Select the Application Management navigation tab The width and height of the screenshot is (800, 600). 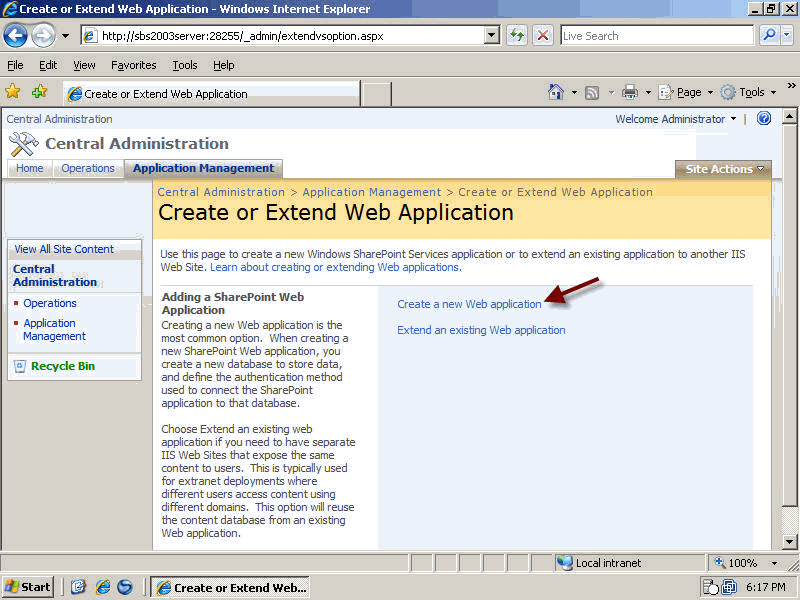coord(203,168)
